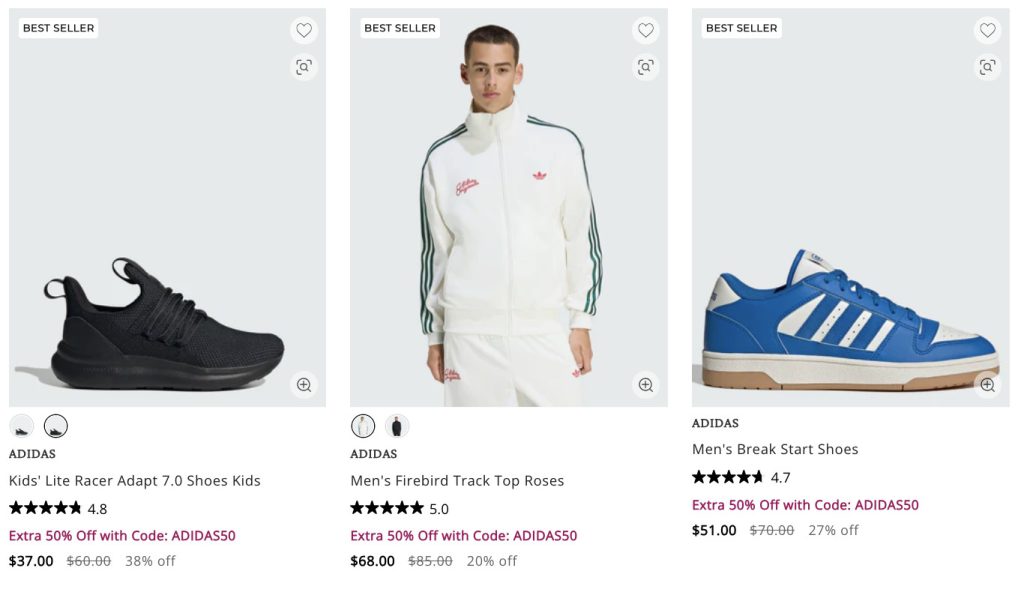Image resolution: width=1024 pixels, height=592 pixels.
Task: Favorite the Kids' Lite Racer shoes with heart icon
Action: point(304,30)
